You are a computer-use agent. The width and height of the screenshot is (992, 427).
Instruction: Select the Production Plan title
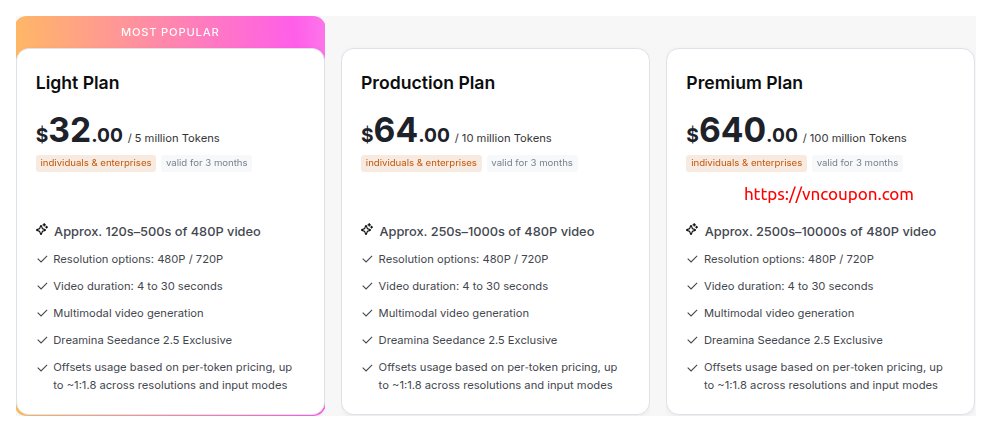click(428, 83)
